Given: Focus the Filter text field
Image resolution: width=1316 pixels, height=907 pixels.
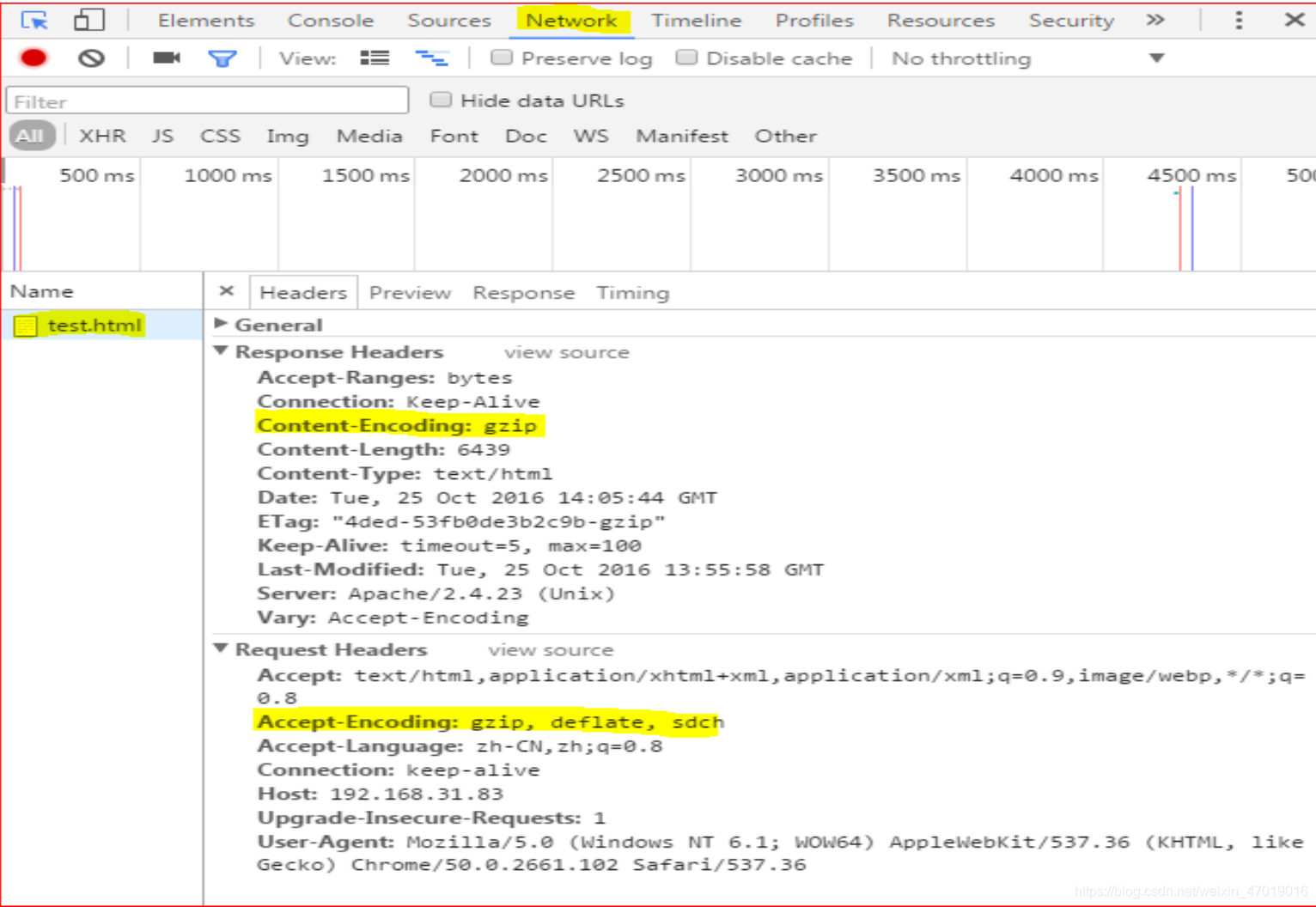Looking at the screenshot, I should coord(207,101).
